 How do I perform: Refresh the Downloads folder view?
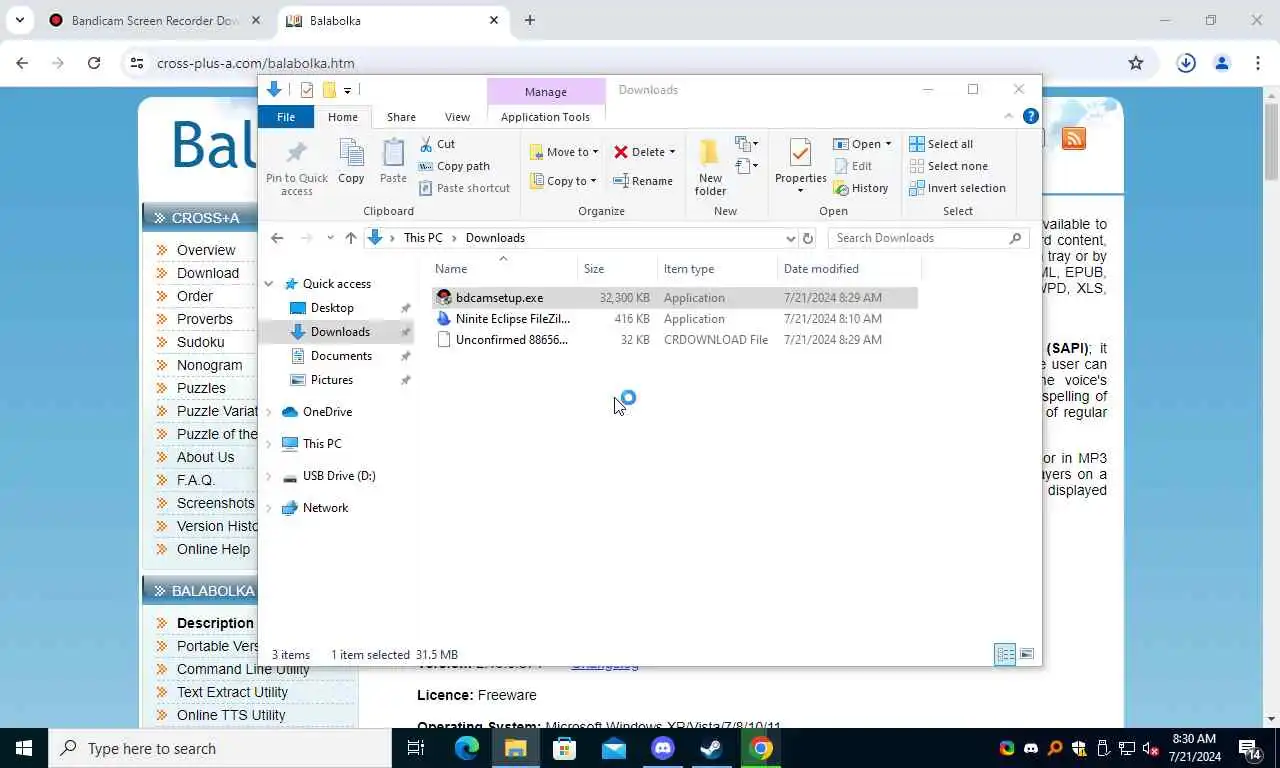(808, 238)
